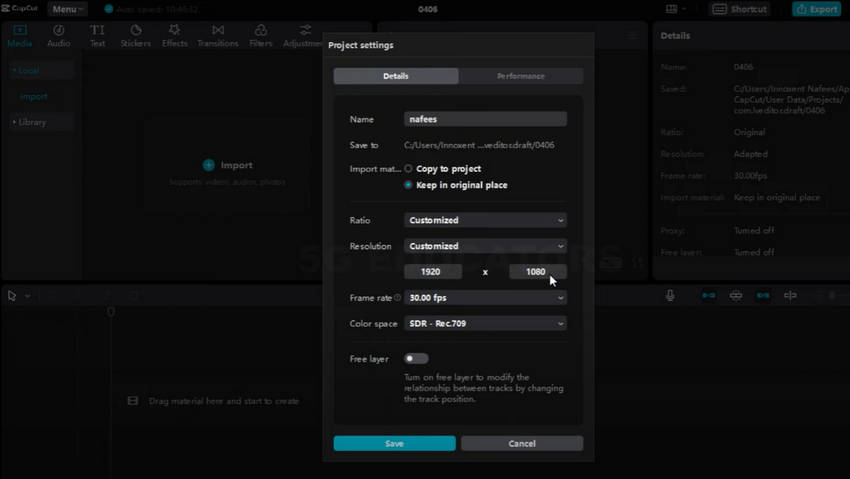Click the Save button
The height and width of the screenshot is (479, 850).
[x=395, y=443]
